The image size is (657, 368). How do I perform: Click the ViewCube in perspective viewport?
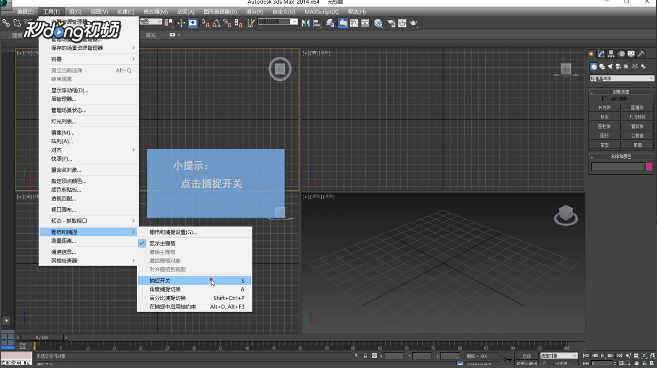coord(566,215)
